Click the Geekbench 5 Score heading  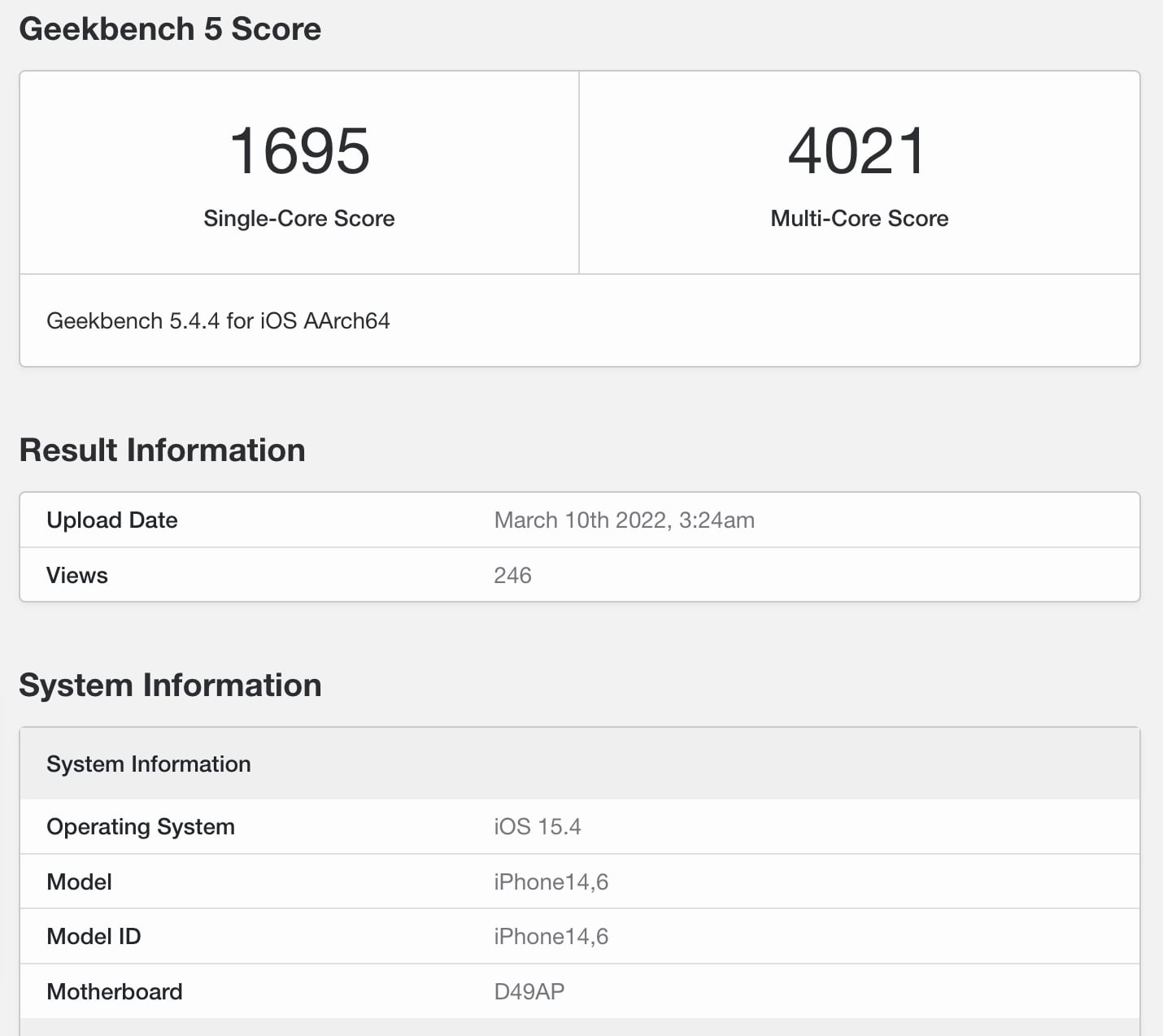pyautogui.click(x=170, y=29)
